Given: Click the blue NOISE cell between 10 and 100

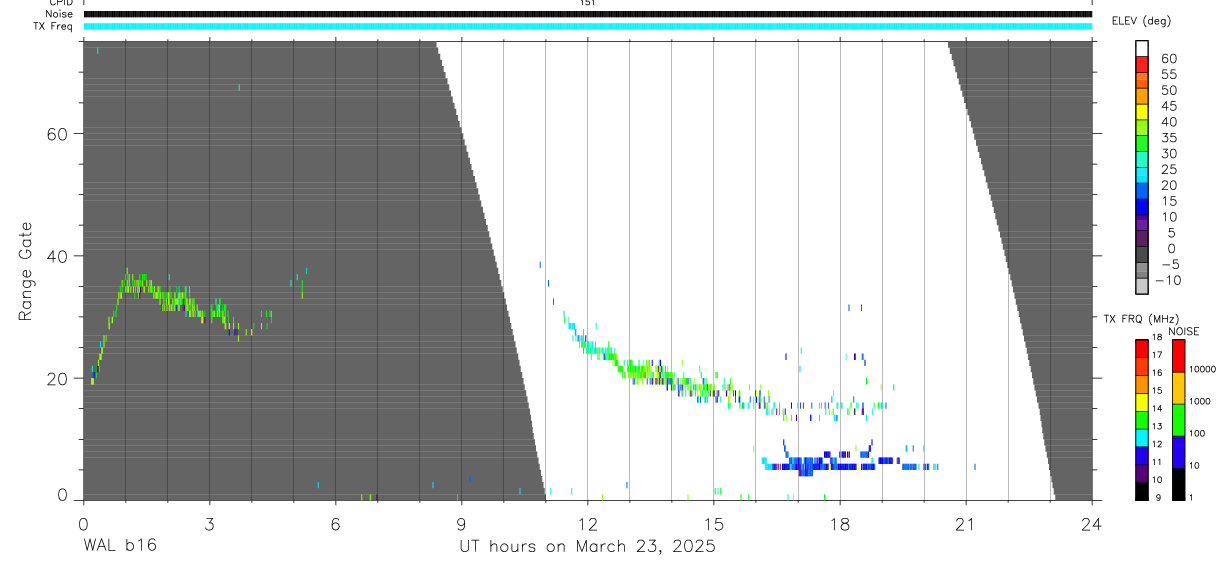Looking at the screenshot, I should click(1178, 451).
